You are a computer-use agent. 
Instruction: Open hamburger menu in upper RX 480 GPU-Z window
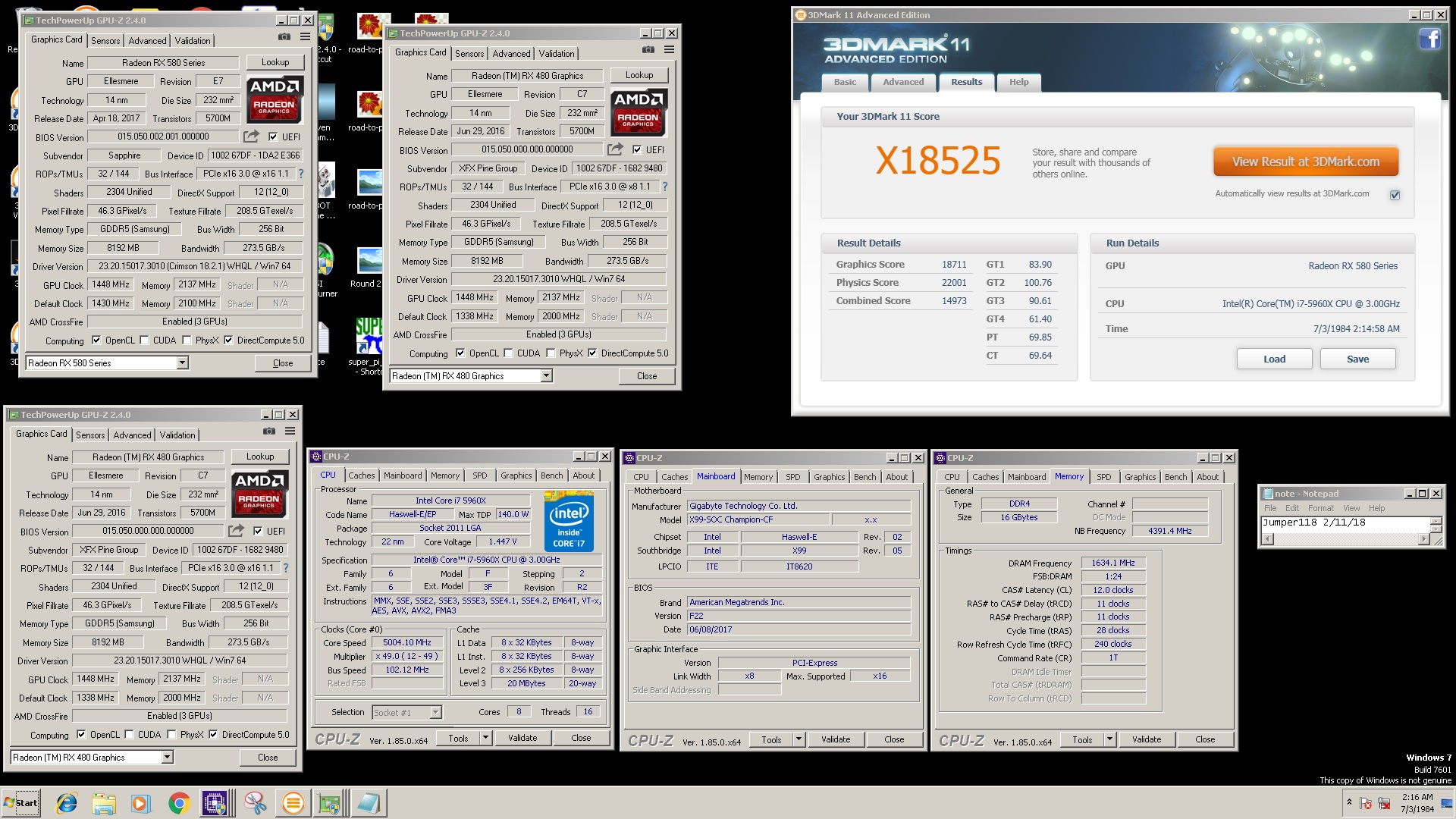[669, 49]
